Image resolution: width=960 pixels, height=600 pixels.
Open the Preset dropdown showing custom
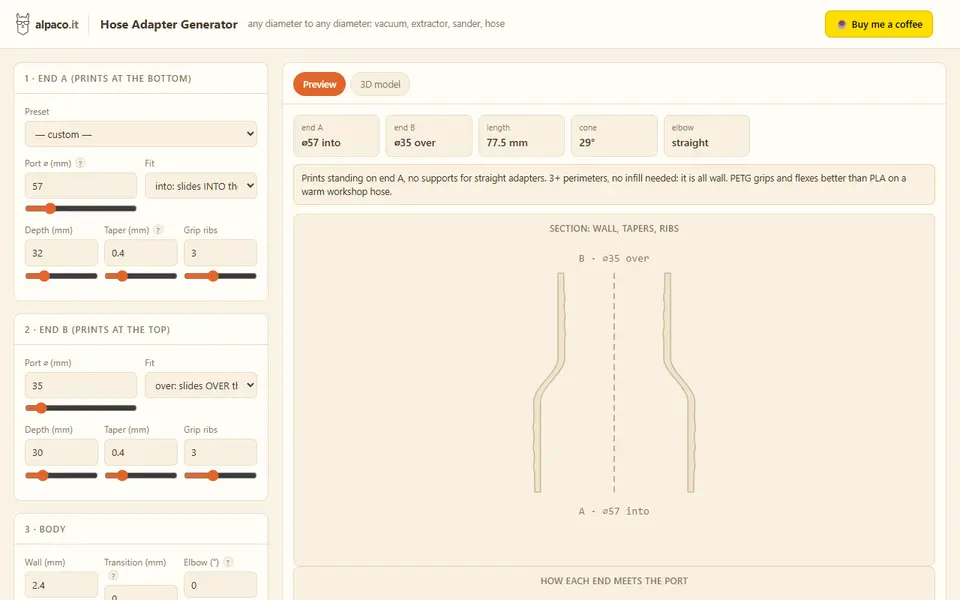point(141,134)
